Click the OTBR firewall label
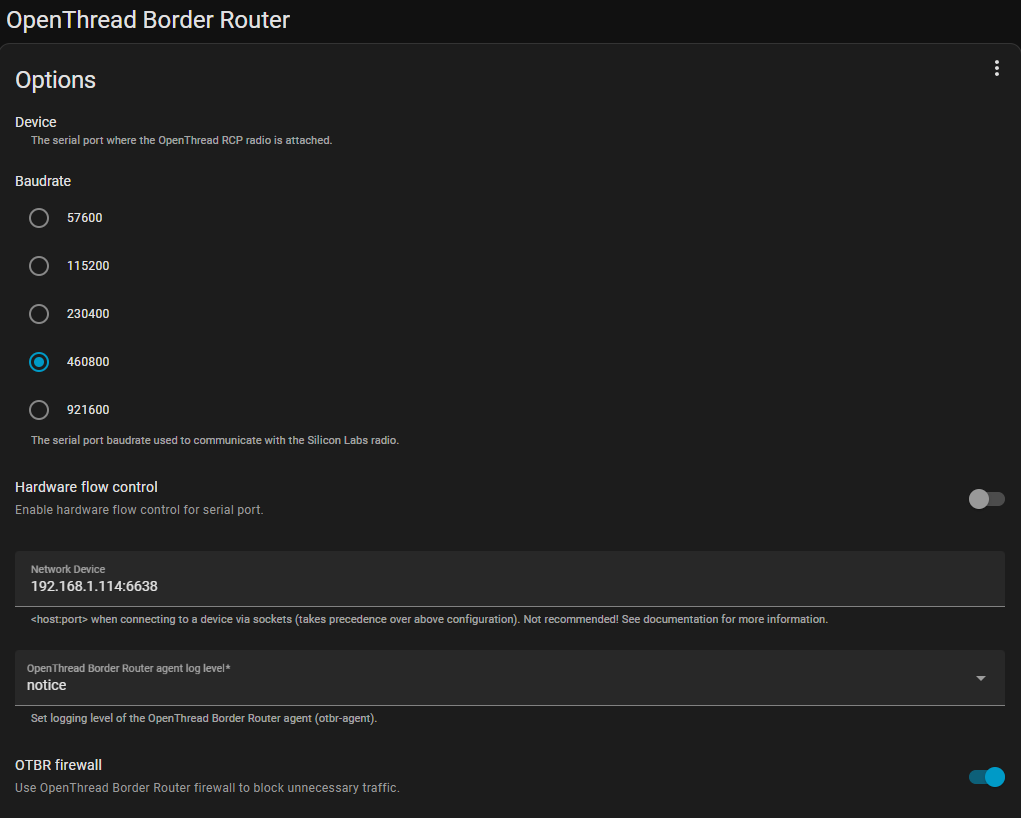The height and width of the screenshot is (818, 1021). pyautogui.click(x=59, y=765)
